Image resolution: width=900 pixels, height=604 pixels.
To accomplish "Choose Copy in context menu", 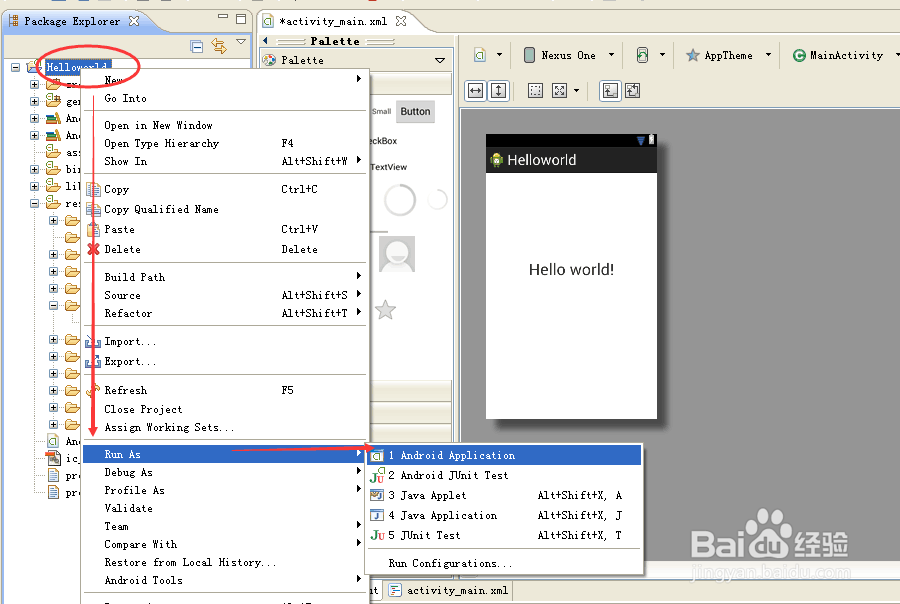I will click(x=224, y=189).
